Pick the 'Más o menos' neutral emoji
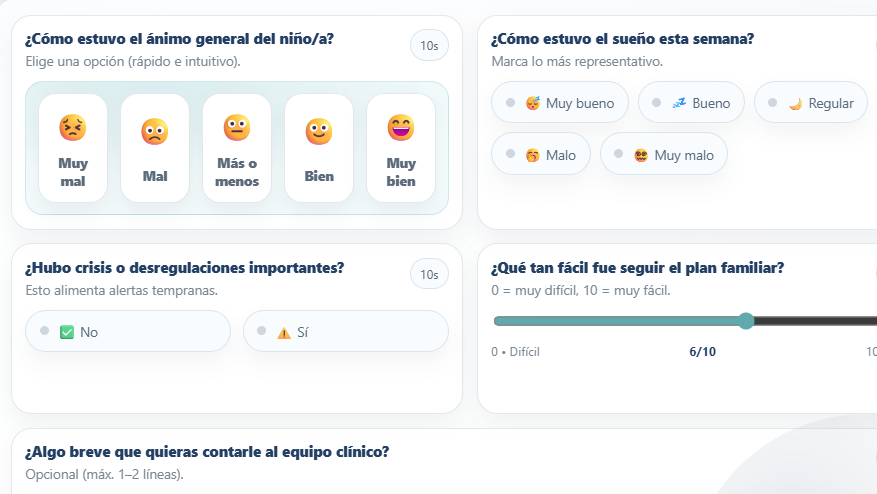The image size is (877, 494). [x=237, y=128]
